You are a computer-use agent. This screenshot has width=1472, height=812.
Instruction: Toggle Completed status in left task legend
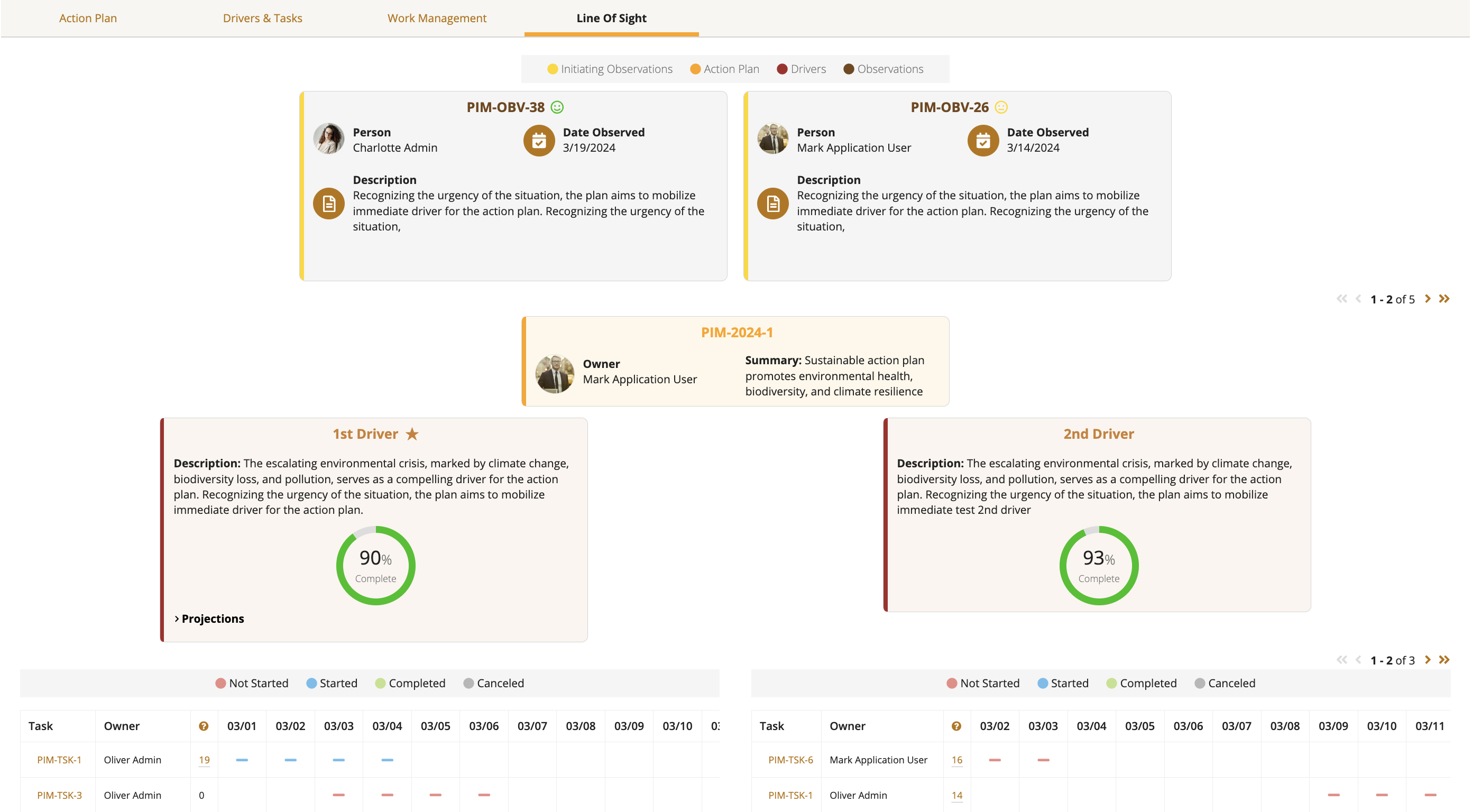pyautogui.click(x=410, y=684)
